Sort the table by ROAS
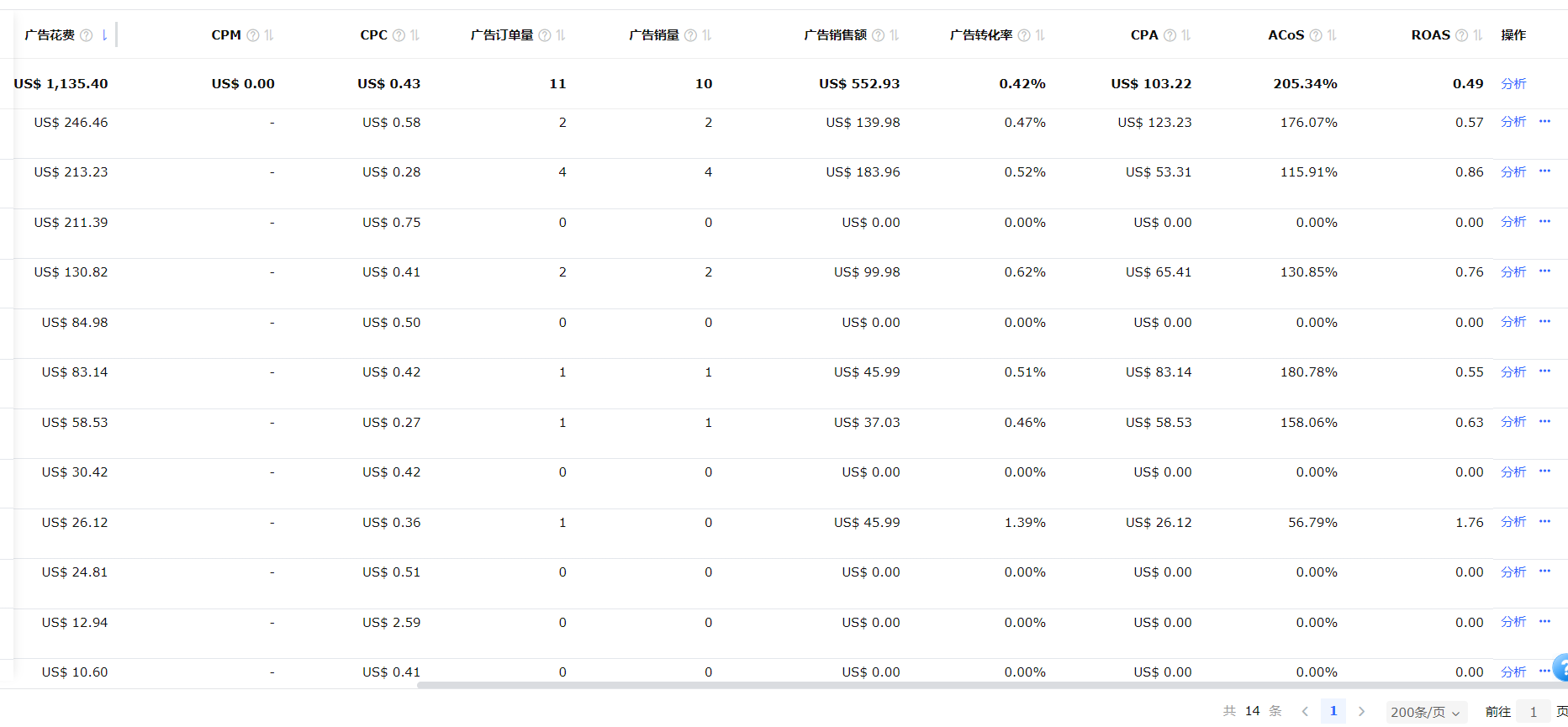 coord(1478,35)
